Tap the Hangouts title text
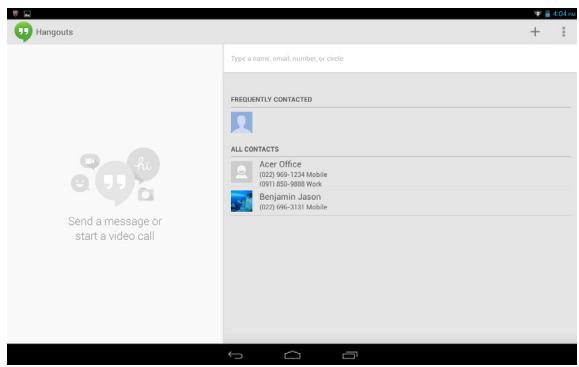Screen dimensions: 579x367 55,32
